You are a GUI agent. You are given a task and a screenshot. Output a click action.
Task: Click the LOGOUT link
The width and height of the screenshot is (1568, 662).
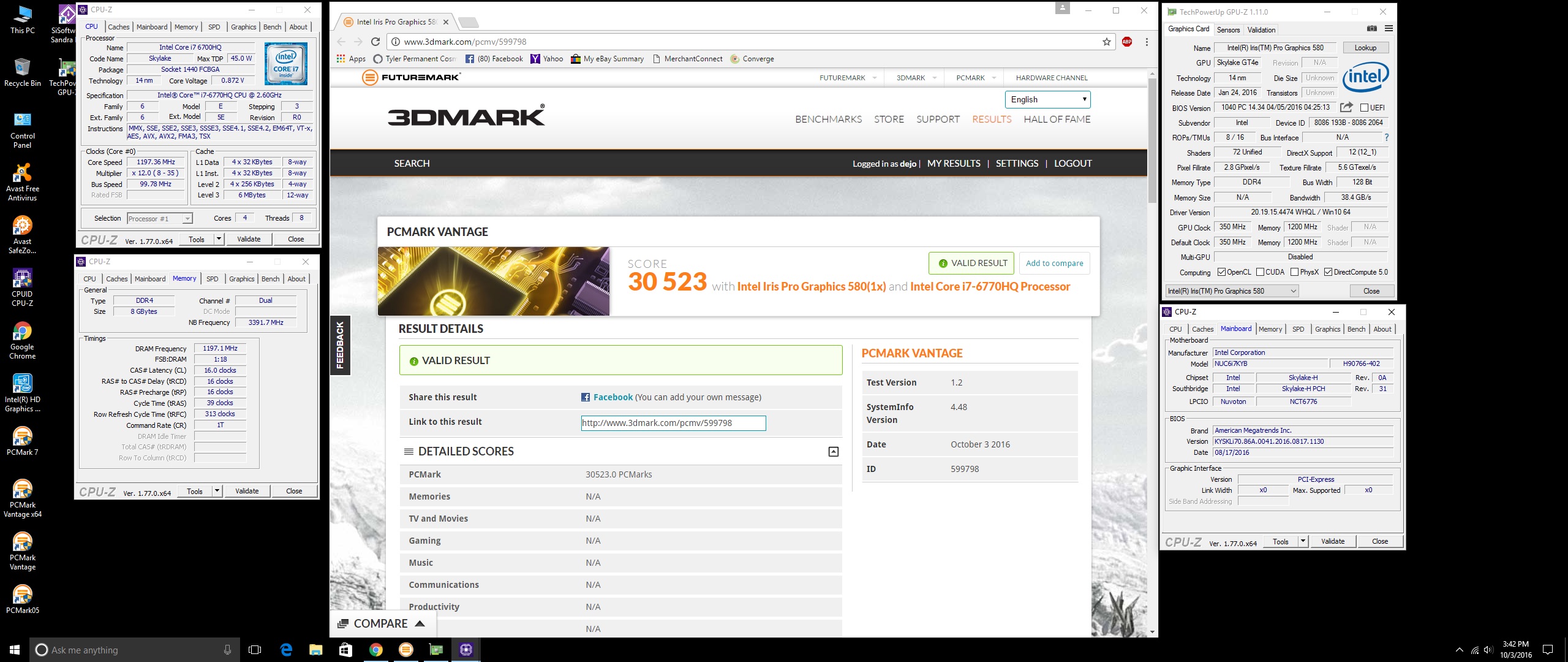click(1072, 164)
